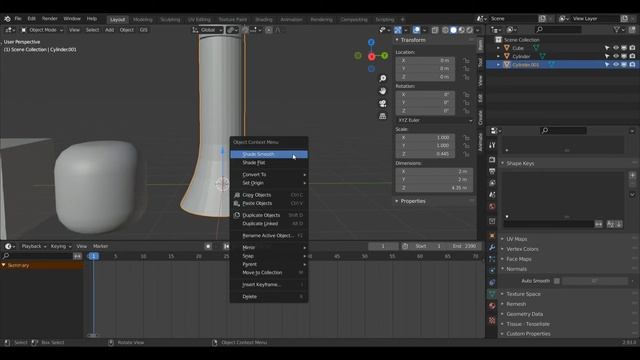Viewport: 640px width, 360px height.
Task: Switch to the Layout workspace tab
Action: [118, 20]
